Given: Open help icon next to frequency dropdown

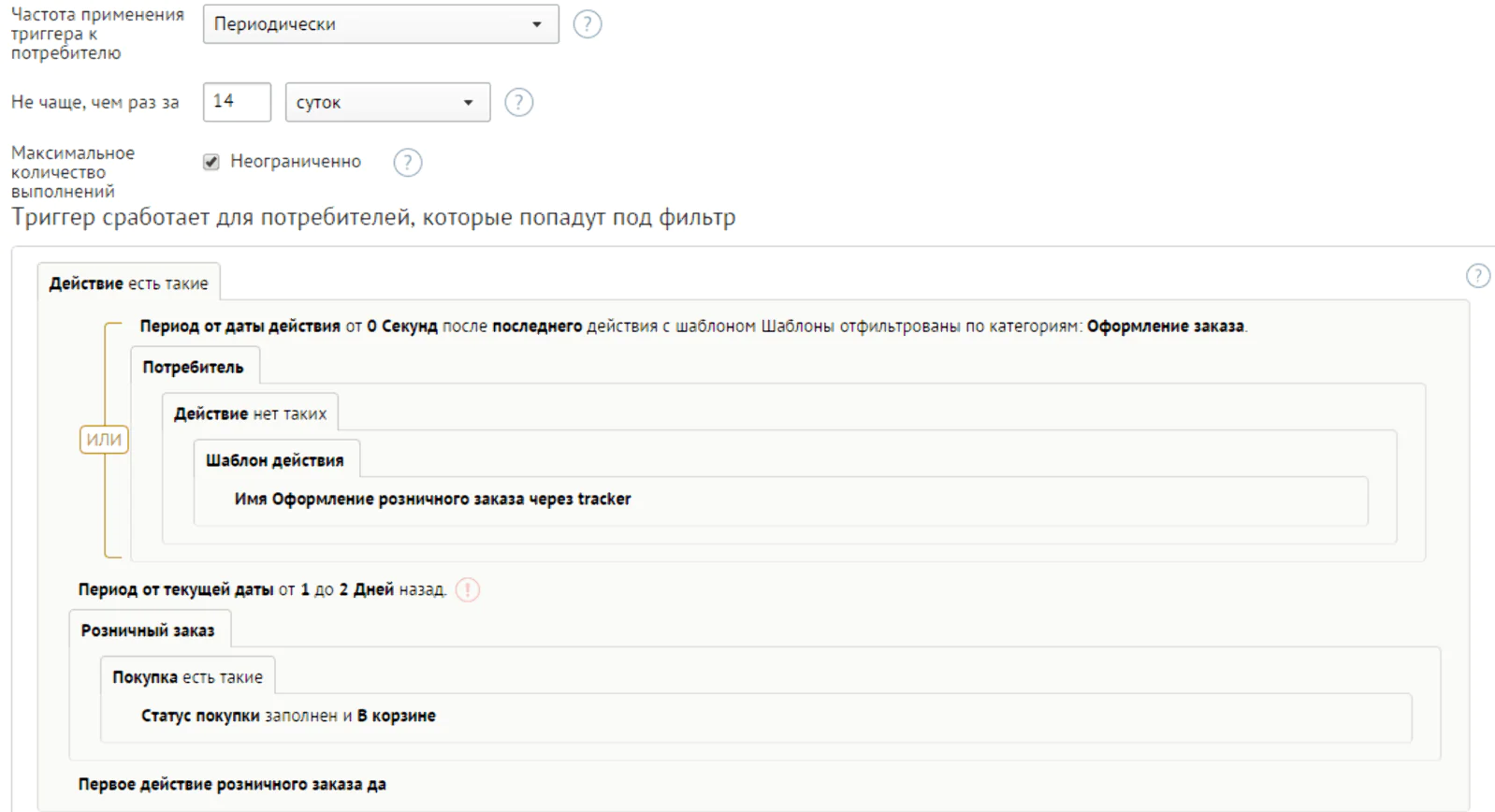Looking at the screenshot, I should click(x=587, y=24).
